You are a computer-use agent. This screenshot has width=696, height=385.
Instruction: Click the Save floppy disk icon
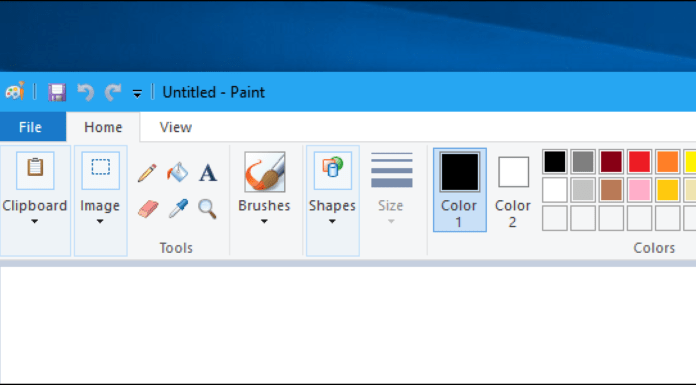click(57, 92)
